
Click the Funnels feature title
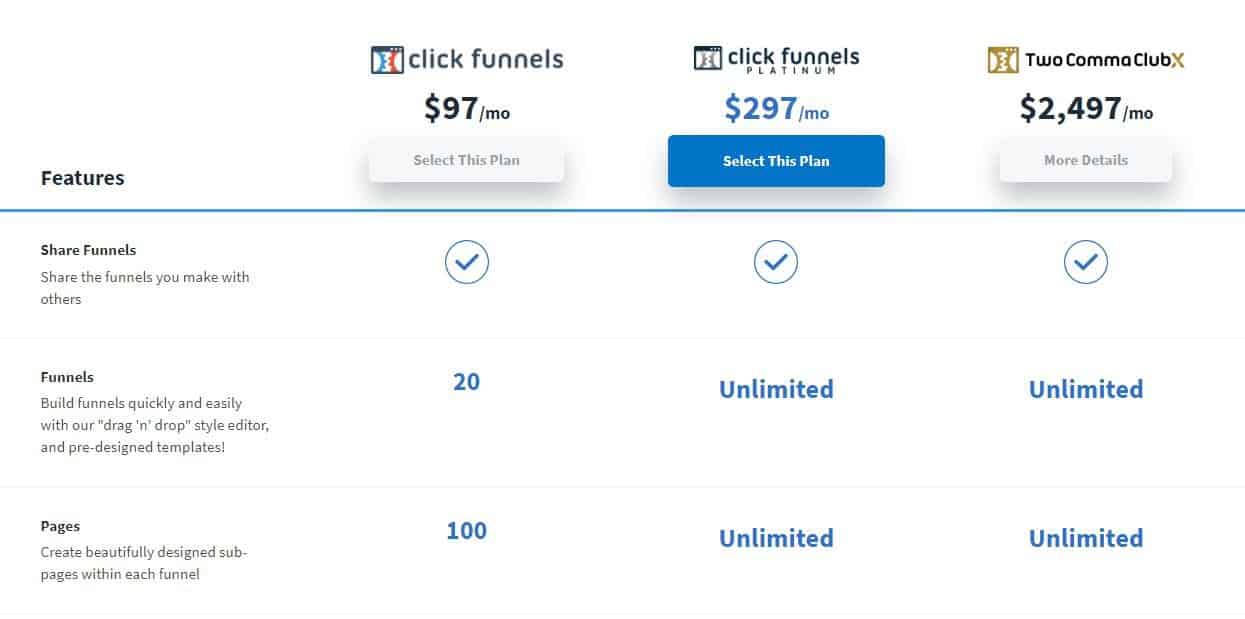[67, 377]
